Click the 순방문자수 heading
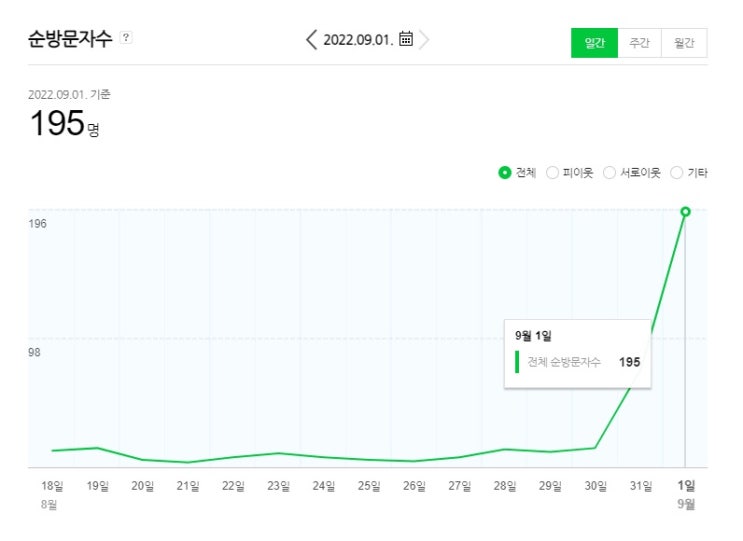The image size is (743, 541). [x=70, y=38]
